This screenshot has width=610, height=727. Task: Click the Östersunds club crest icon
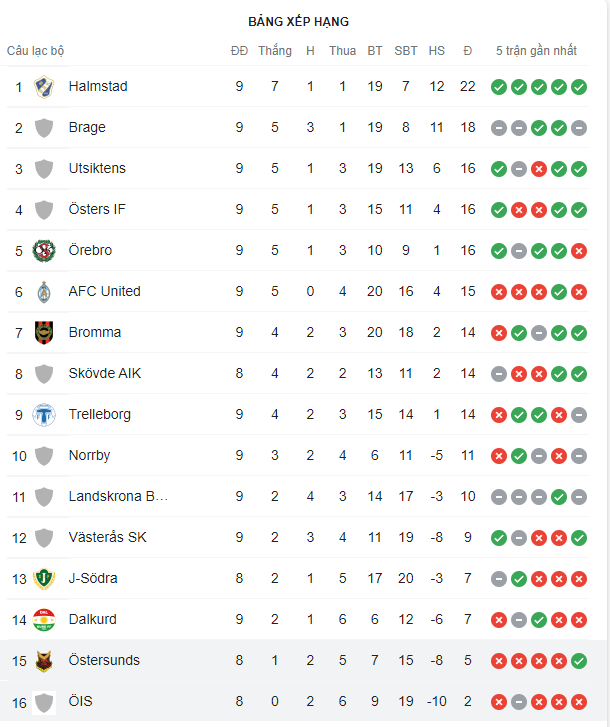point(44,661)
